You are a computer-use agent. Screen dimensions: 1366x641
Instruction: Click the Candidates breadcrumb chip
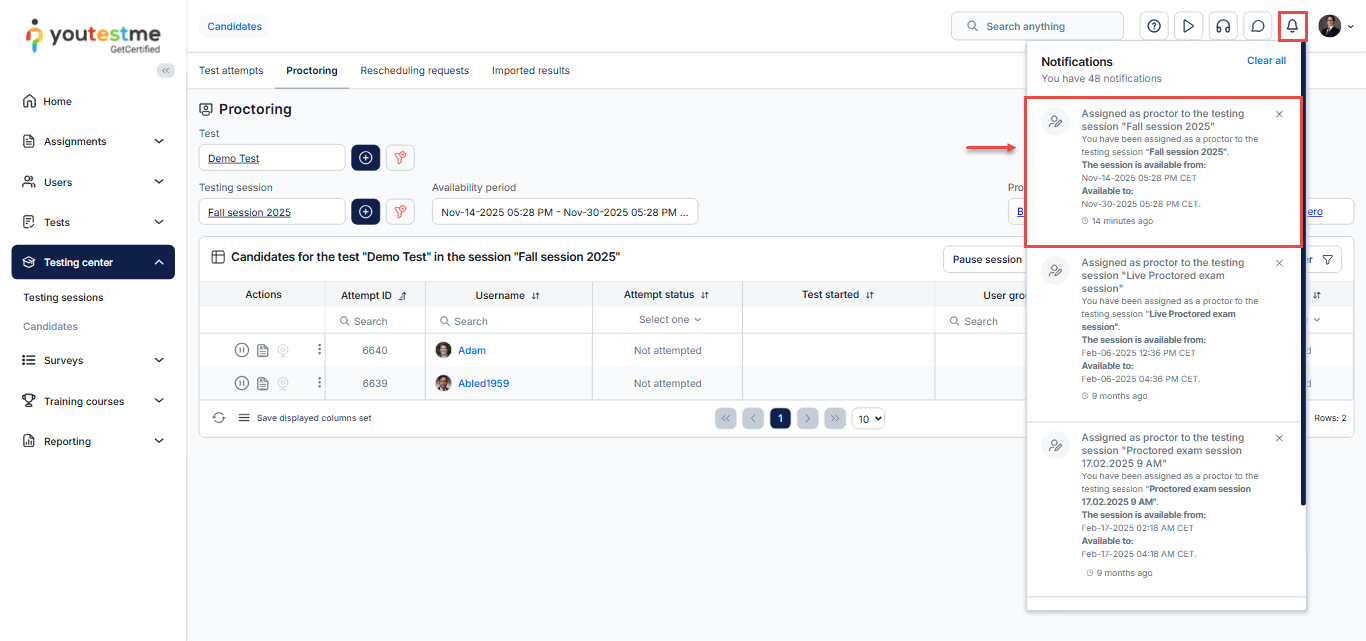(235, 26)
